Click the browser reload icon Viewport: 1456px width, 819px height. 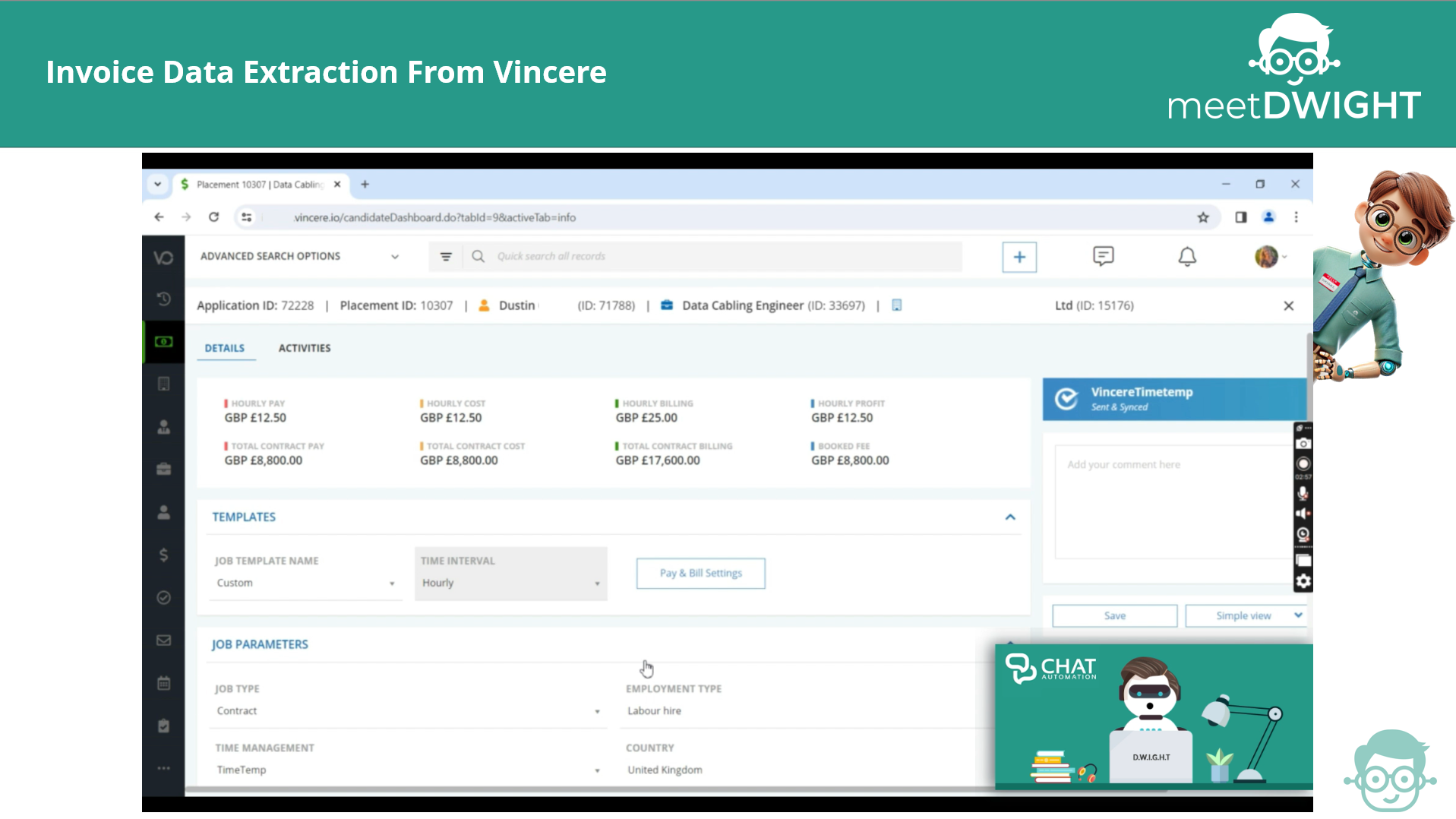tap(213, 217)
